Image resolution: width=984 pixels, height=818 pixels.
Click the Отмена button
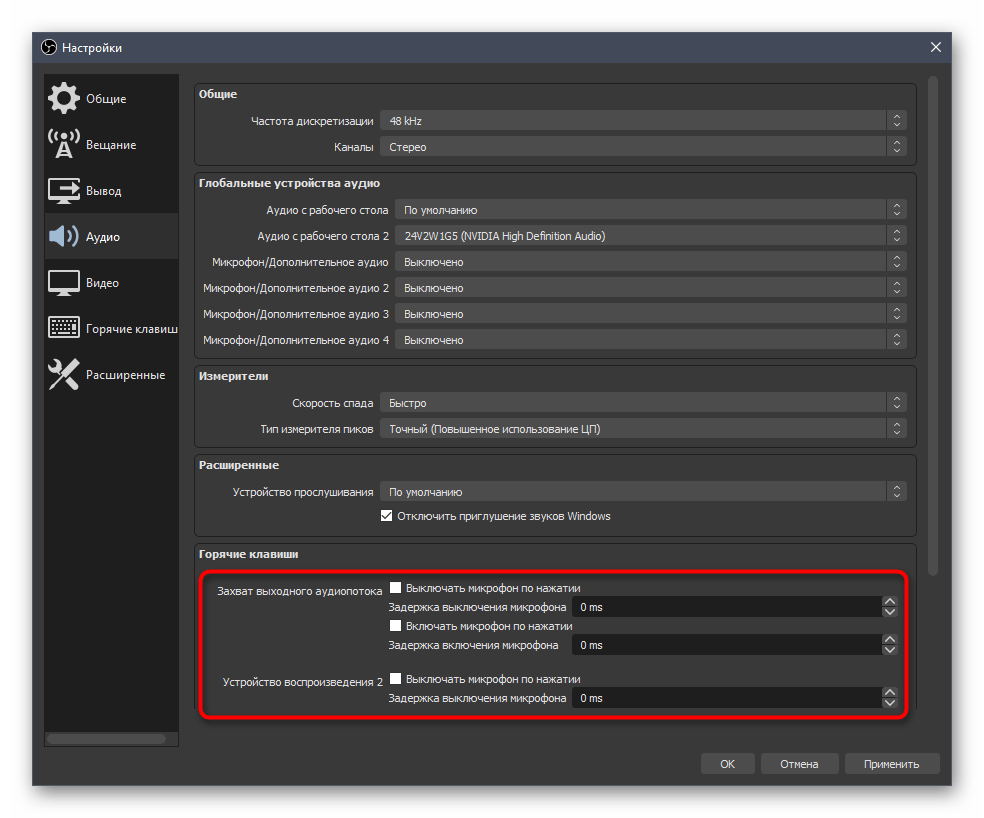click(799, 764)
